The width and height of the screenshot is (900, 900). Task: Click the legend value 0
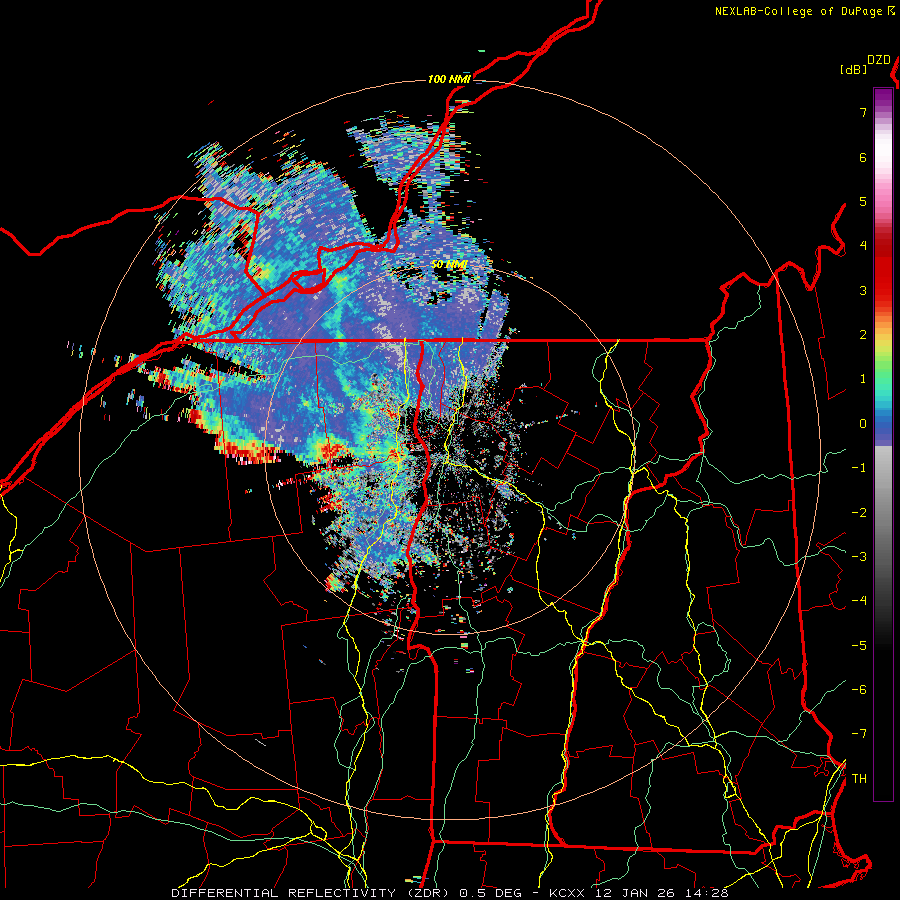863,424
